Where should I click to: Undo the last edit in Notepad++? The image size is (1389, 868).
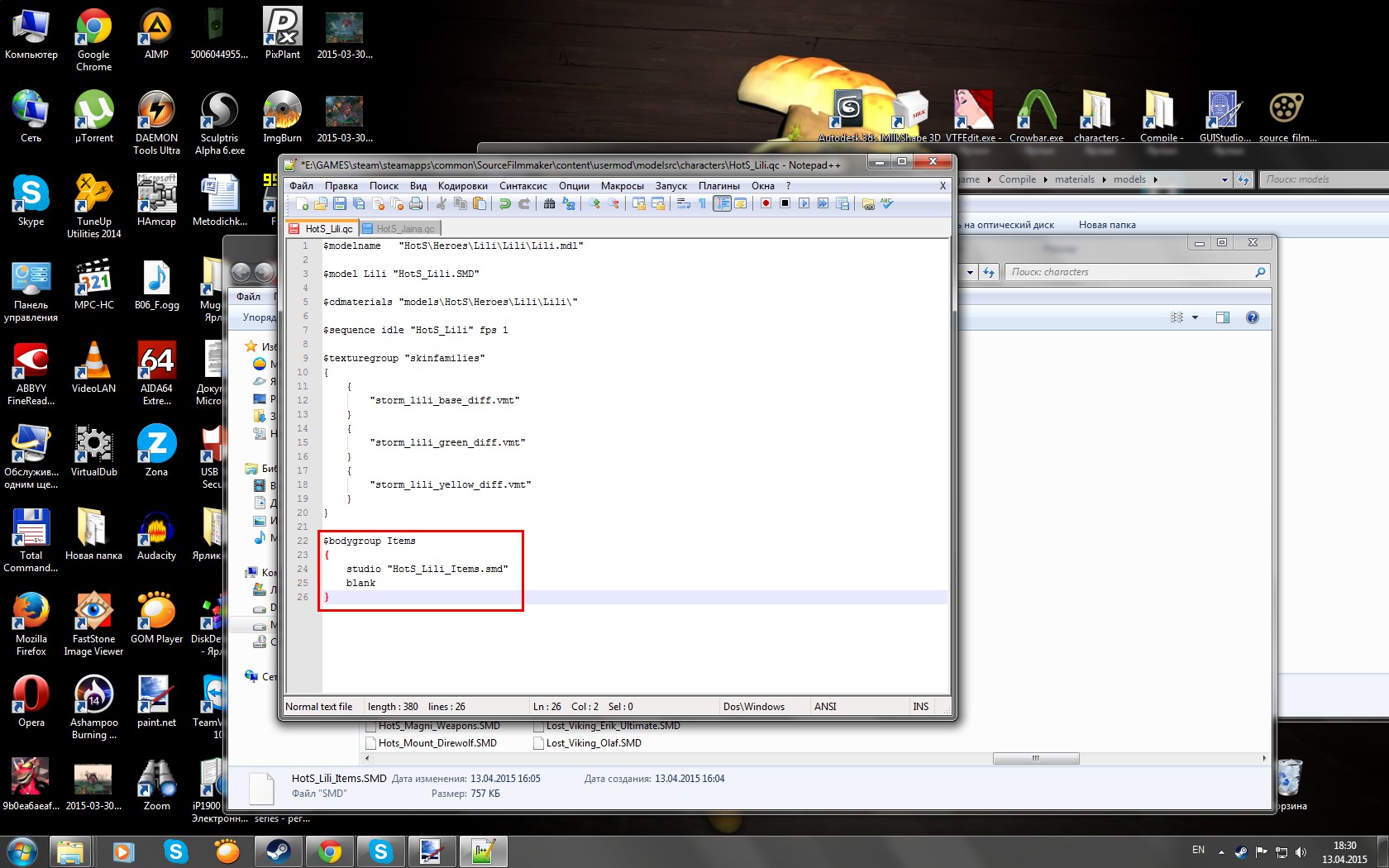pyautogui.click(x=505, y=204)
